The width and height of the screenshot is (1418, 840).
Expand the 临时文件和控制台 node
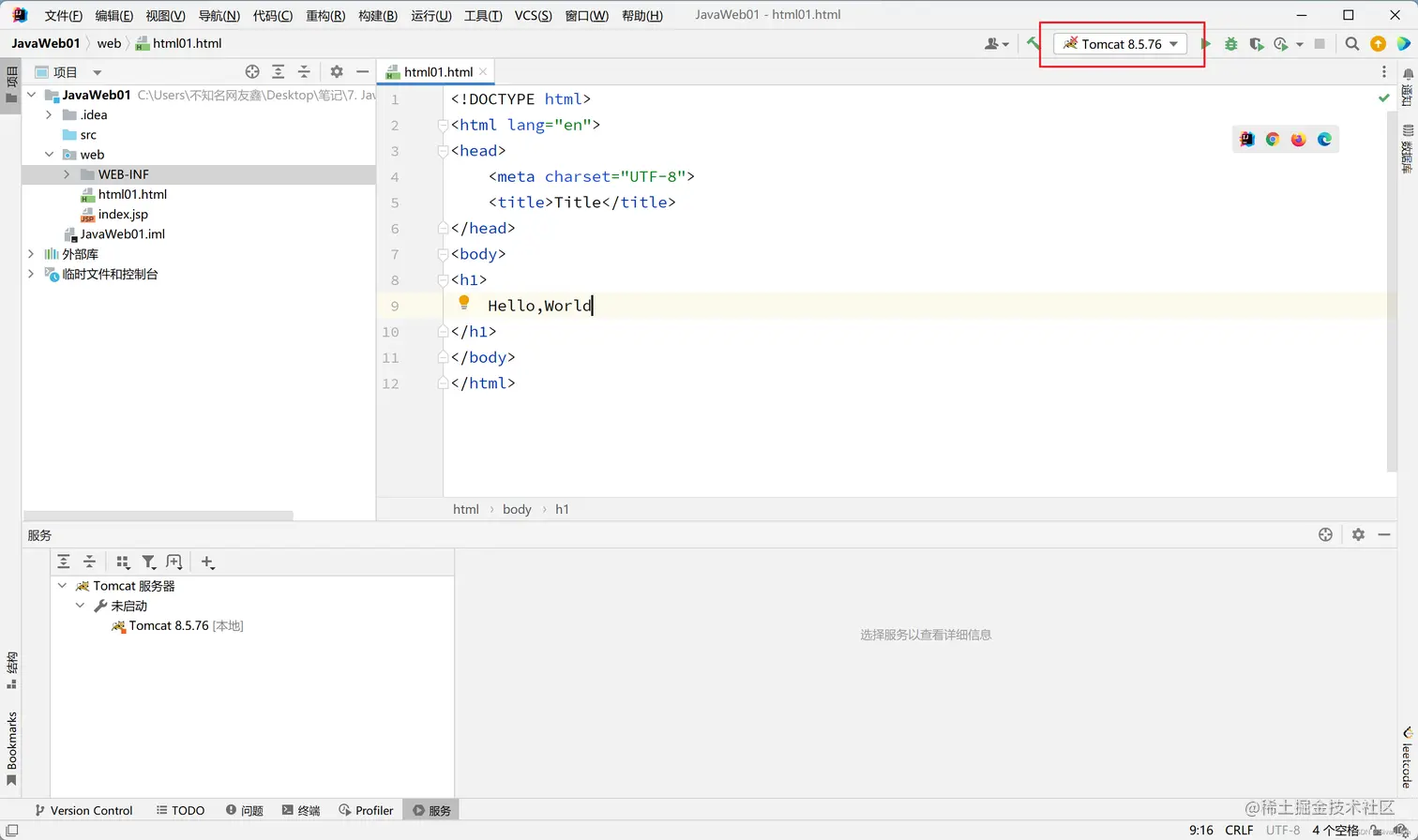coord(31,274)
